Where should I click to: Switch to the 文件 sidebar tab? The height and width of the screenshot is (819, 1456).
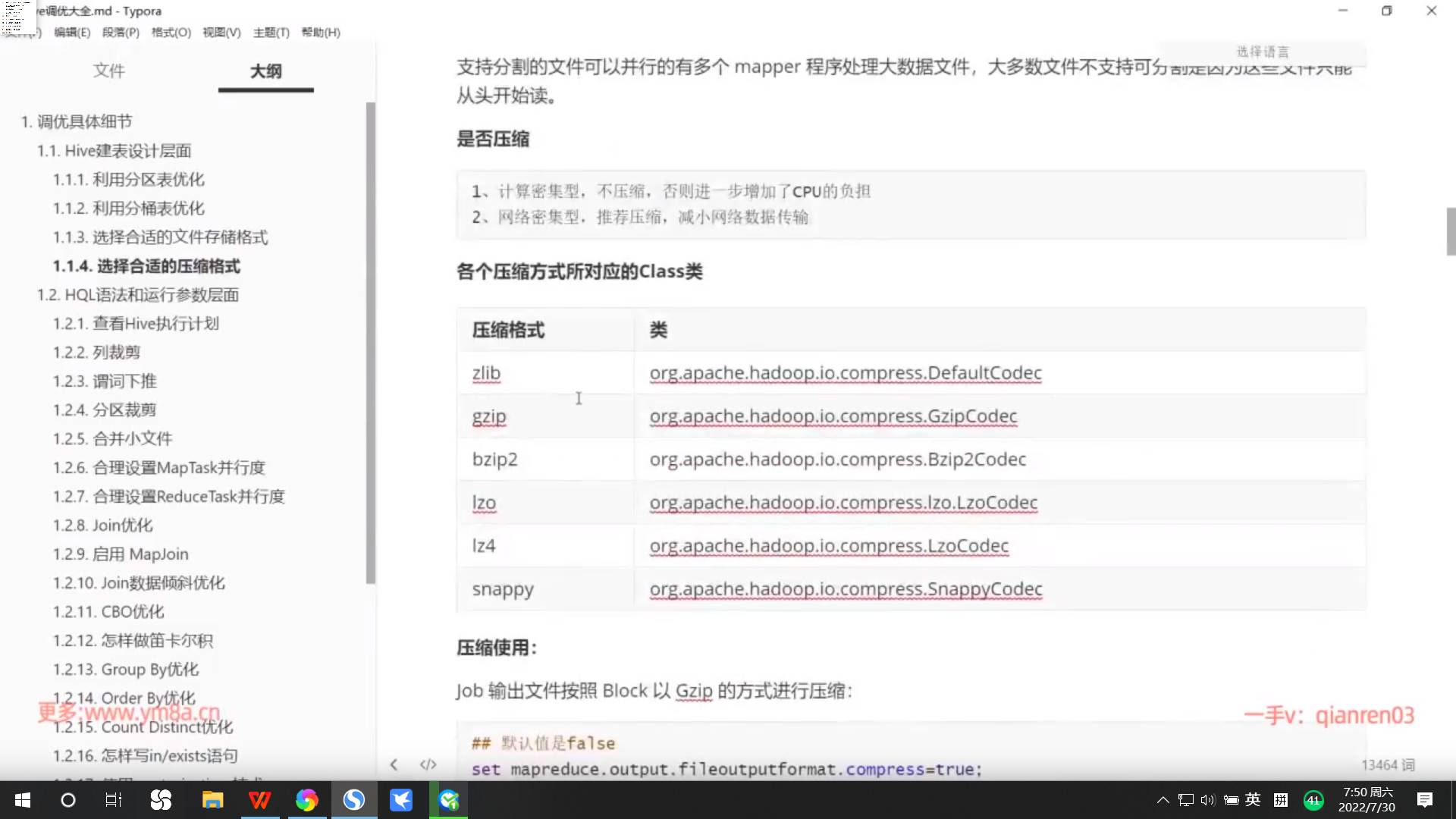tap(108, 71)
